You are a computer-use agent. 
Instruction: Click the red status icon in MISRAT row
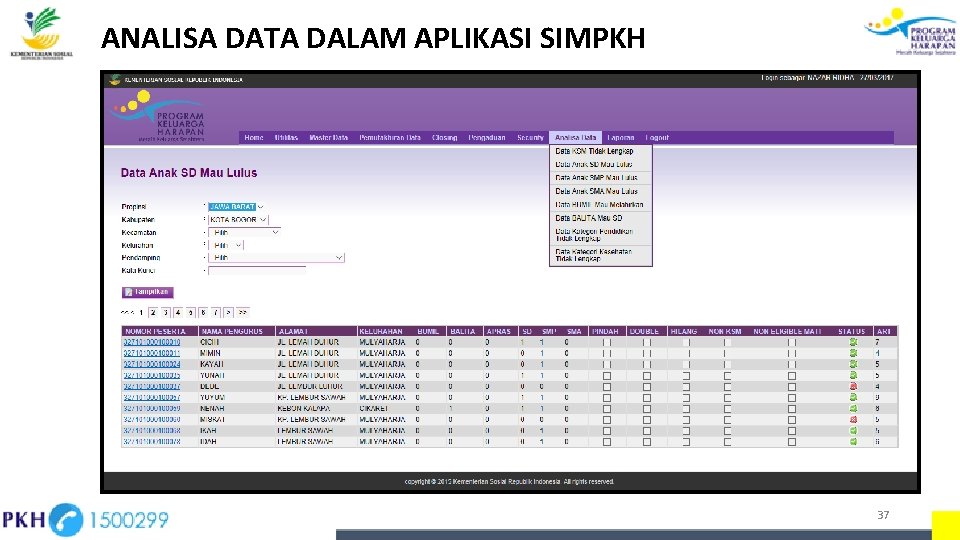(853, 419)
